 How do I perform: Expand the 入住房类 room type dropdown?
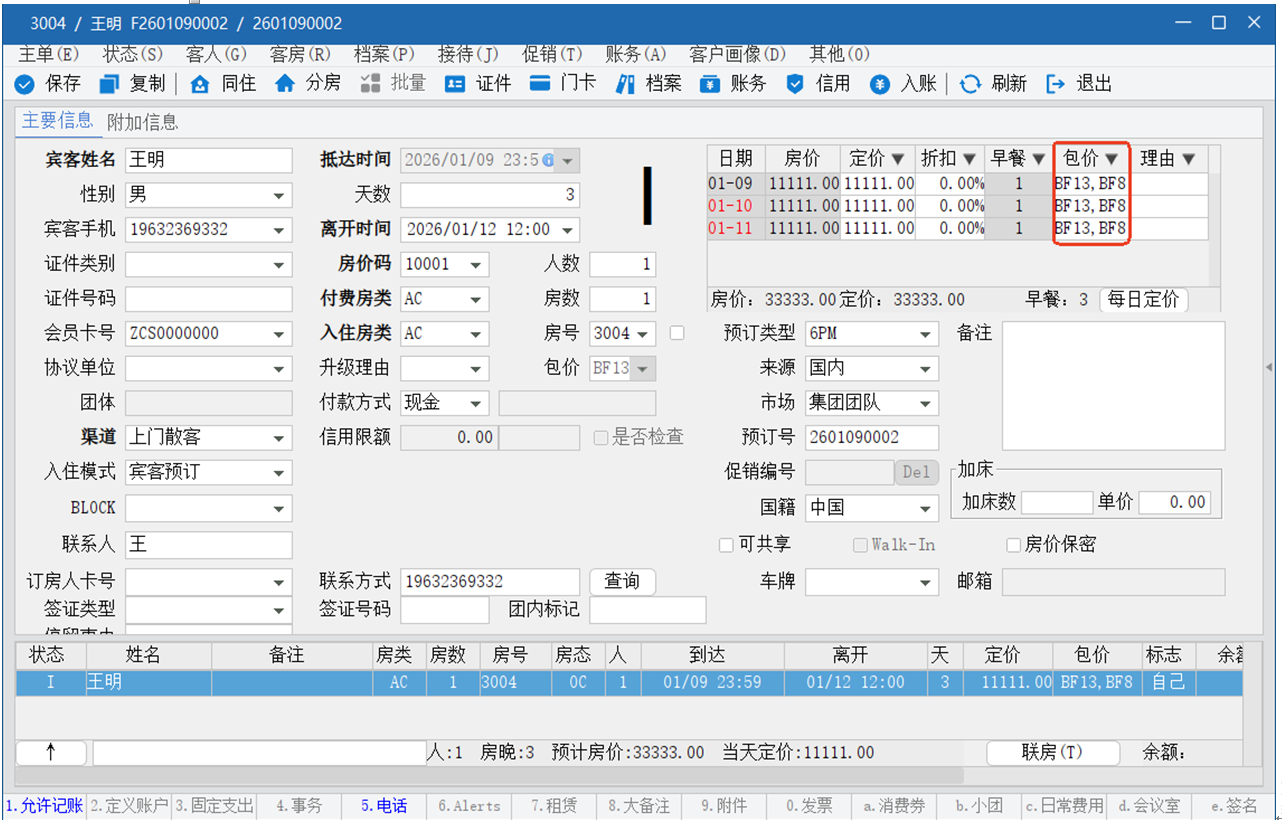coord(476,333)
